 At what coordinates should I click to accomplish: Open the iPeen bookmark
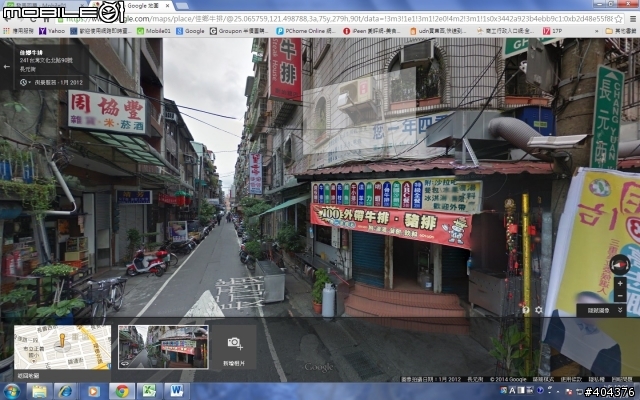pyautogui.click(x=372, y=31)
